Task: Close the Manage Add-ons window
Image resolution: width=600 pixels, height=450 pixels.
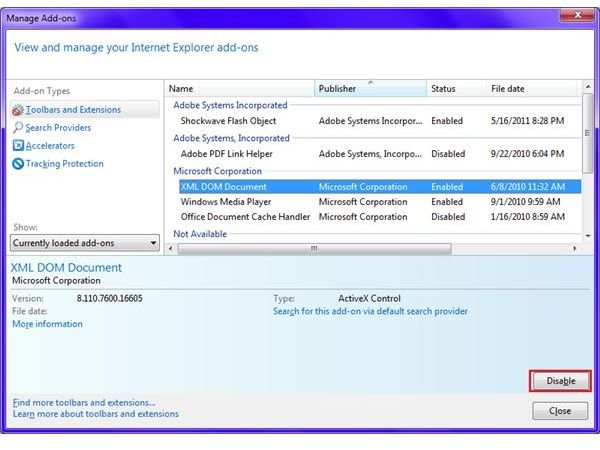Action: point(578,15)
